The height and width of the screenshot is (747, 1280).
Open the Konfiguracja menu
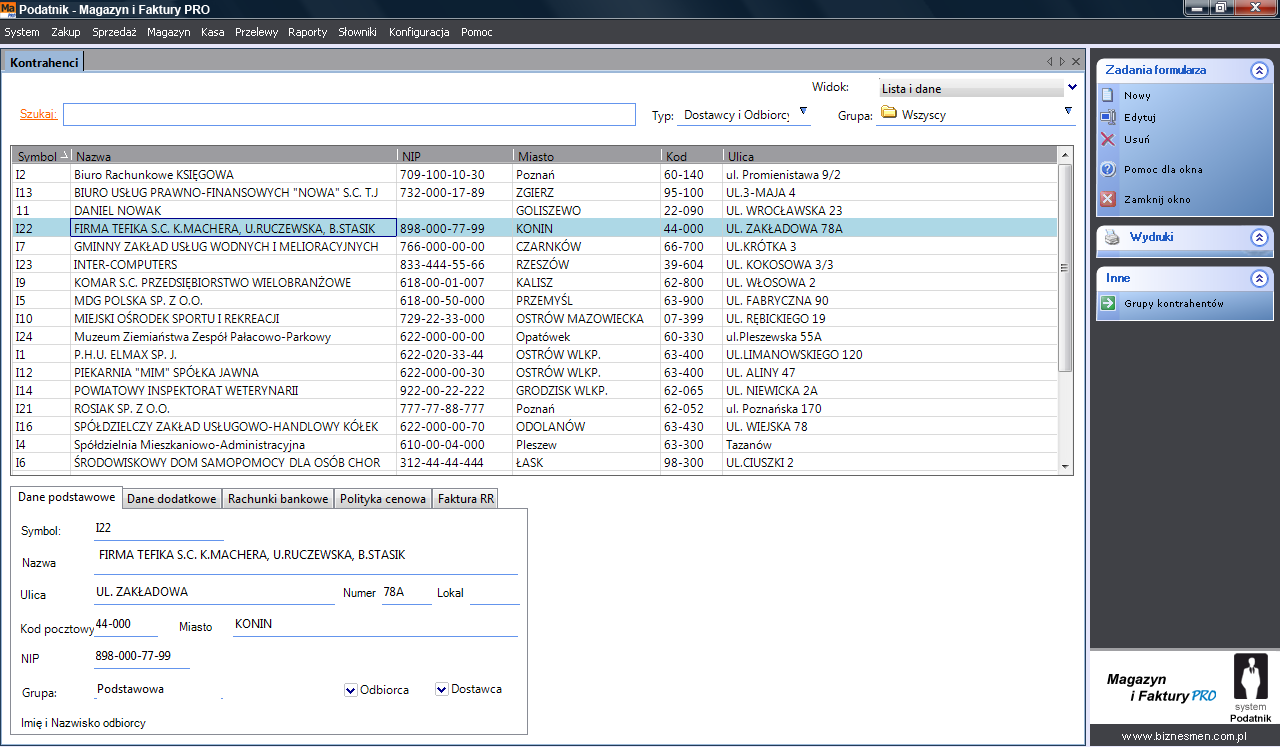[x=419, y=32]
